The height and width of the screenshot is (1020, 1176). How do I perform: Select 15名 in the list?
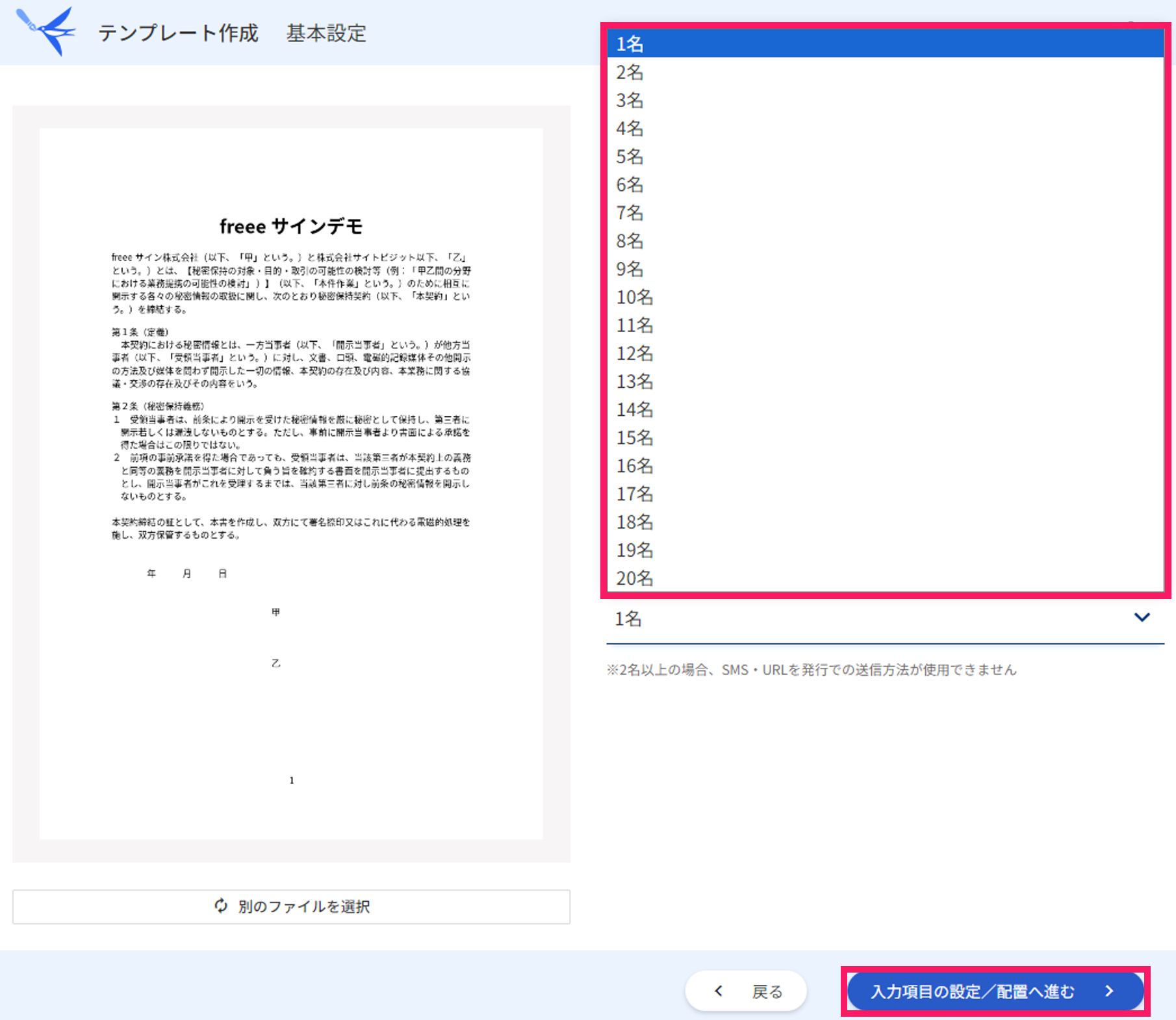pos(885,438)
